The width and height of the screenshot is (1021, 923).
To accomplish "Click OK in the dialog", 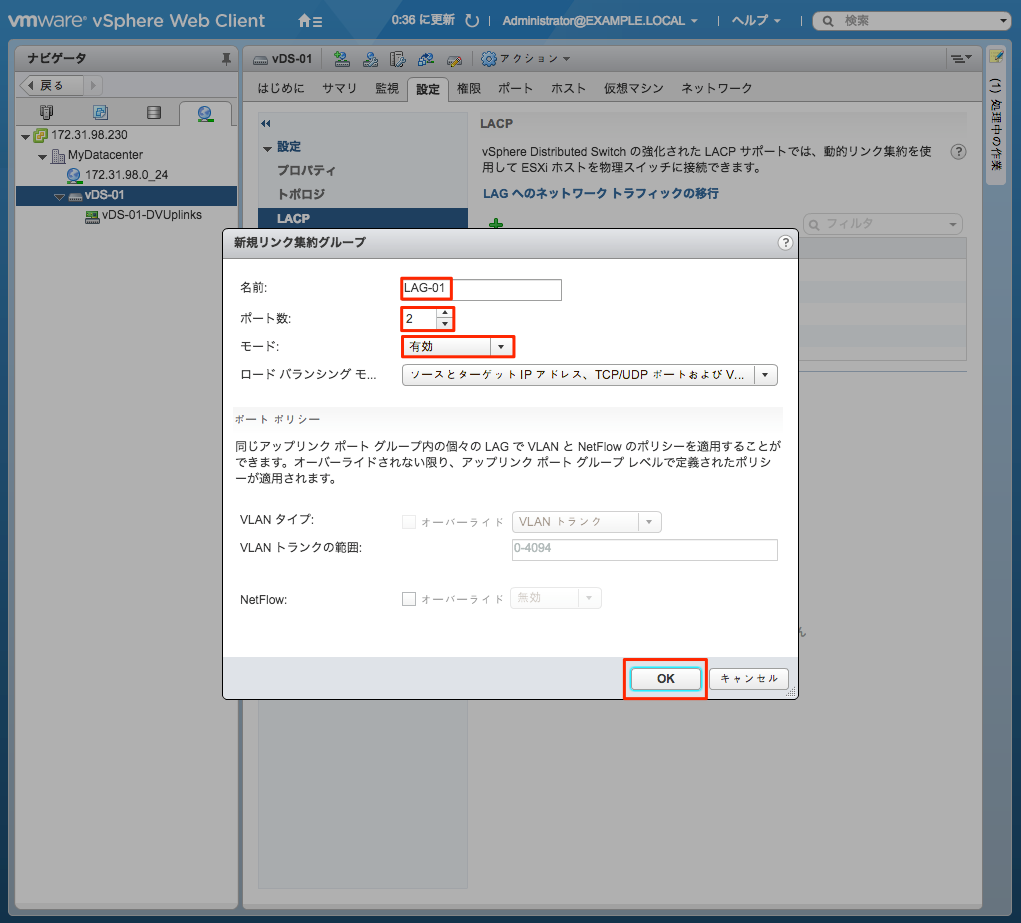I will pos(665,679).
